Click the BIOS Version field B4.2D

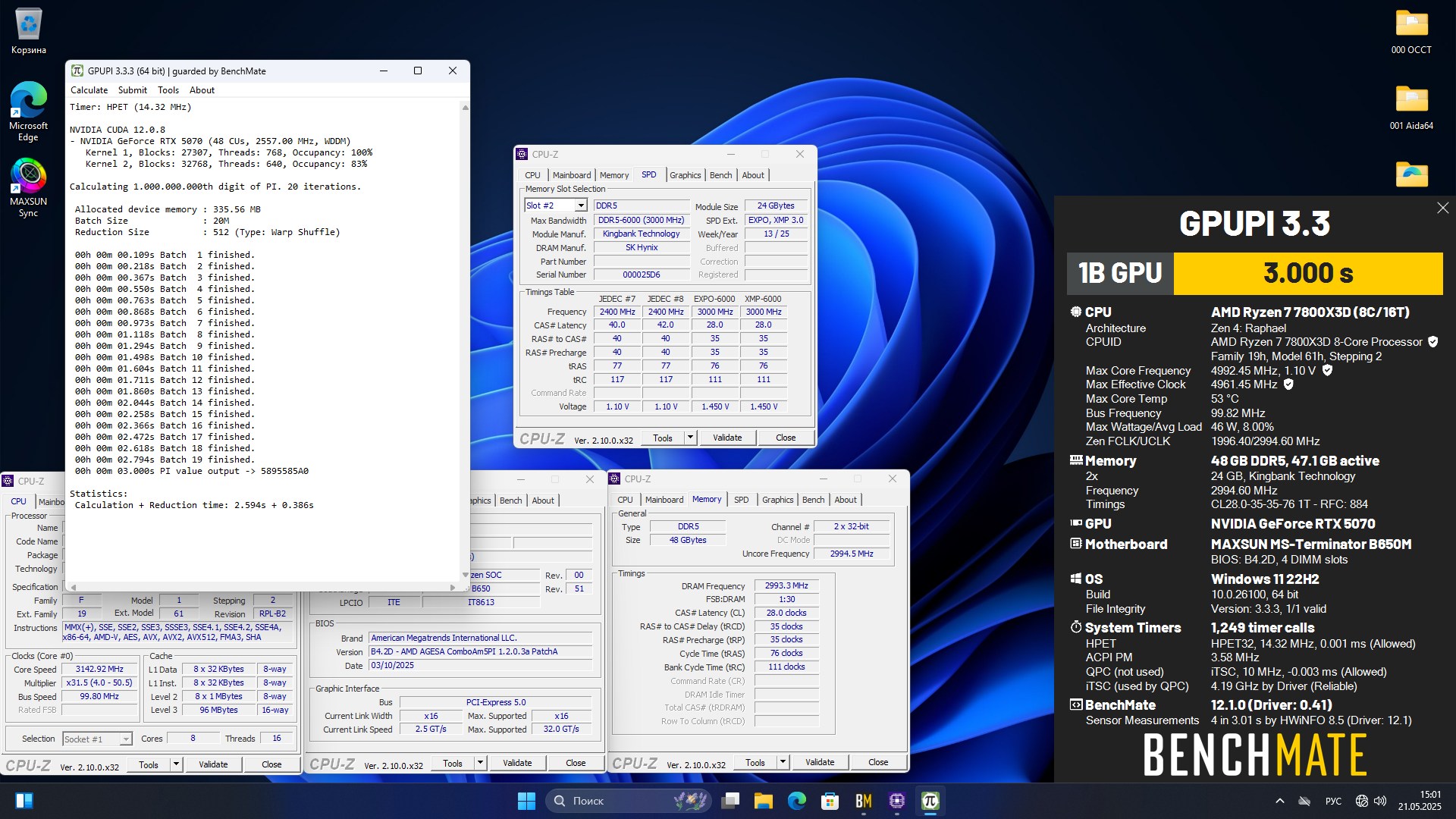[x=480, y=651]
